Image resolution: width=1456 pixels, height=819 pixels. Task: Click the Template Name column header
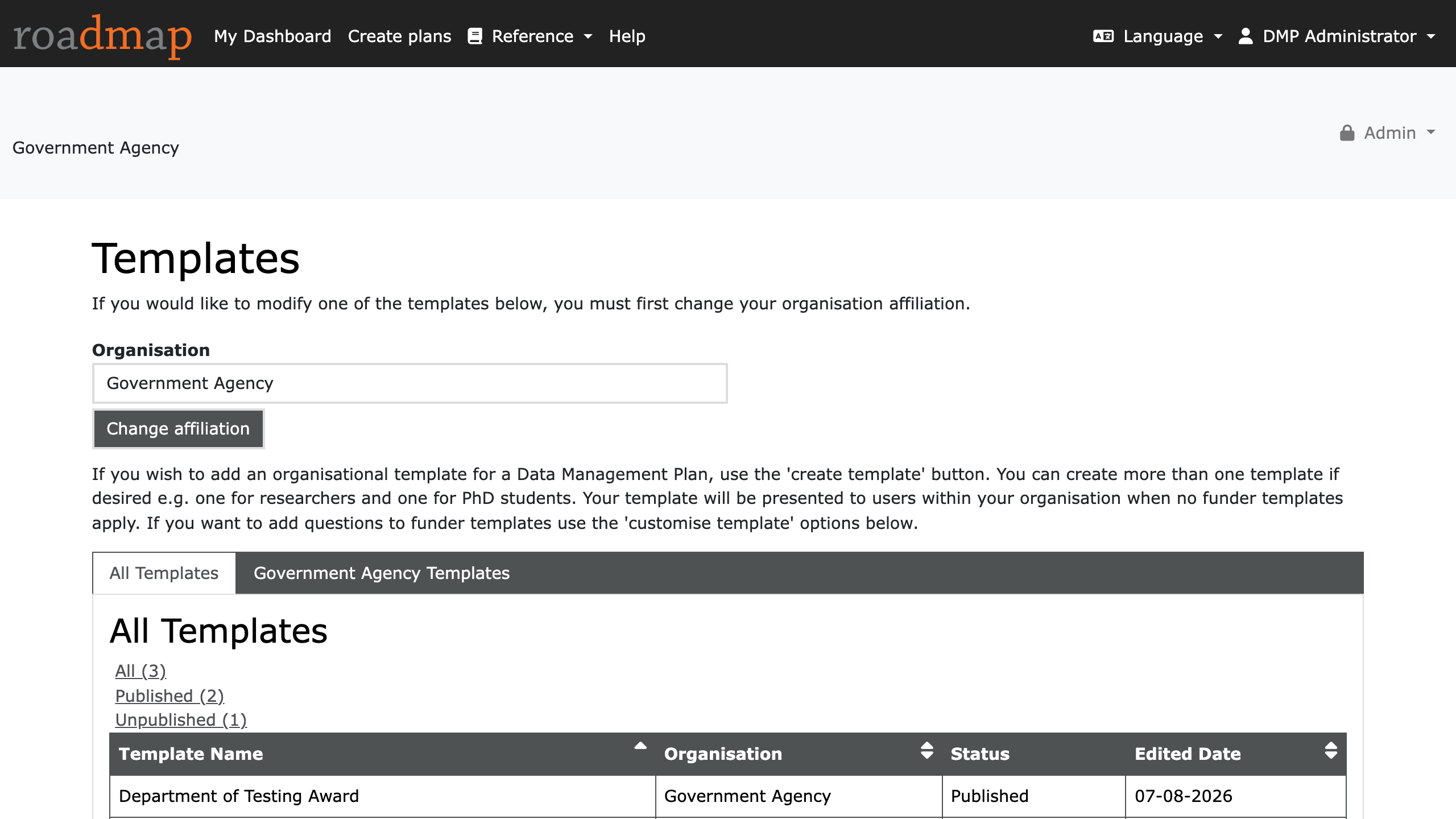click(x=382, y=754)
